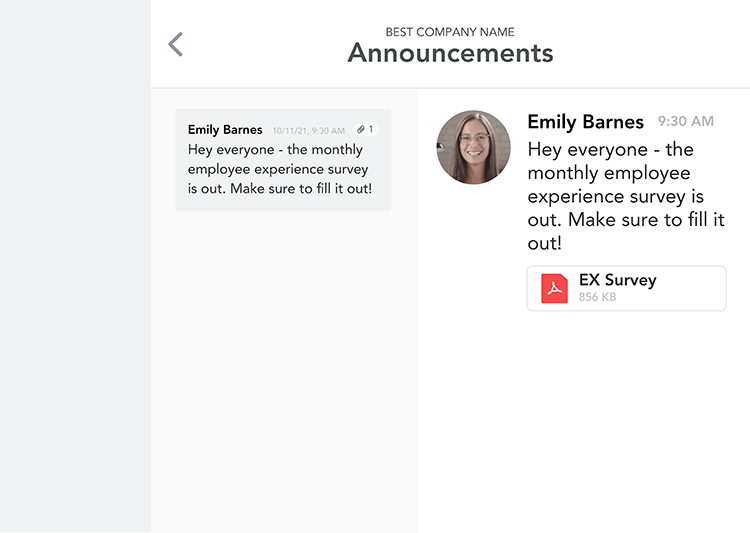This screenshot has height=533, width=750.
Task: Click the 9:30 AM time beside the detail name
Action: (x=685, y=121)
